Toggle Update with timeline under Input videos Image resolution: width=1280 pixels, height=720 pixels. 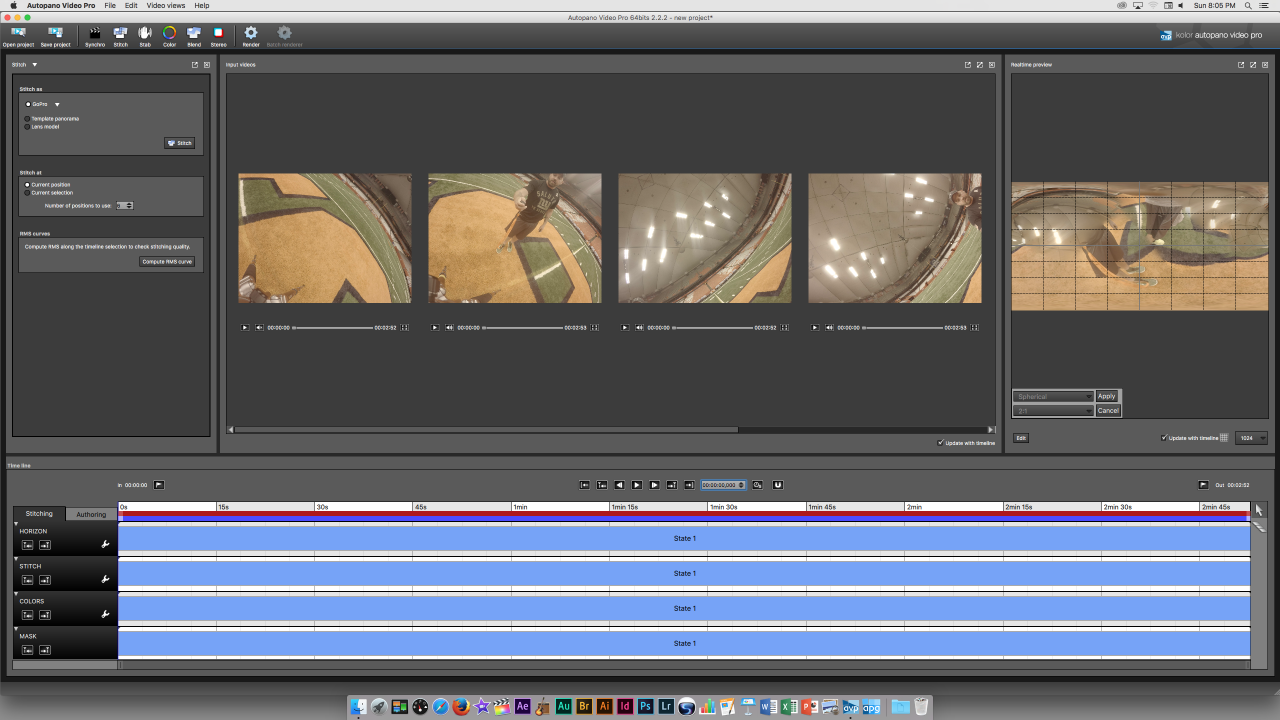tap(940, 442)
